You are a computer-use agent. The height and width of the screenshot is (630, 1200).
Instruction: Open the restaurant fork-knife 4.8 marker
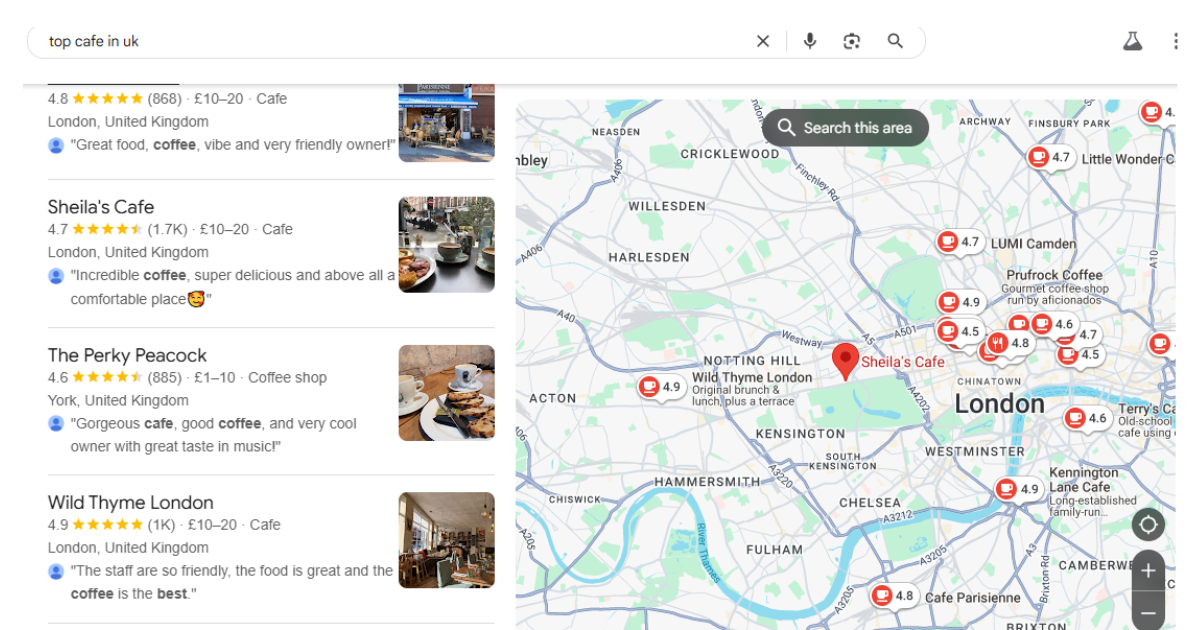[1008, 344]
